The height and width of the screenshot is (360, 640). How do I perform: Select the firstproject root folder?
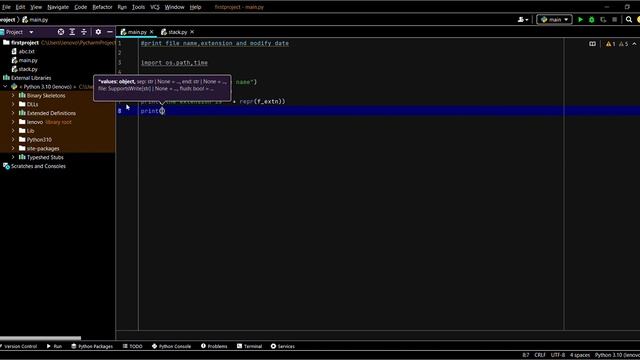click(x=24, y=42)
